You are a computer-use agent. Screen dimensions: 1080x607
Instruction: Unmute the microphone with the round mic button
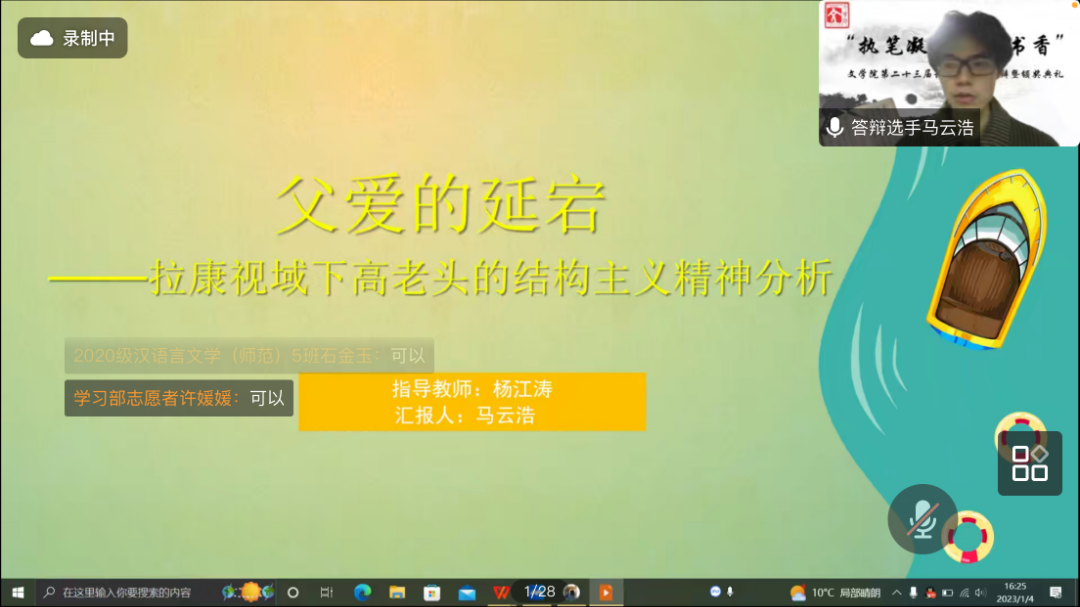[922, 519]
